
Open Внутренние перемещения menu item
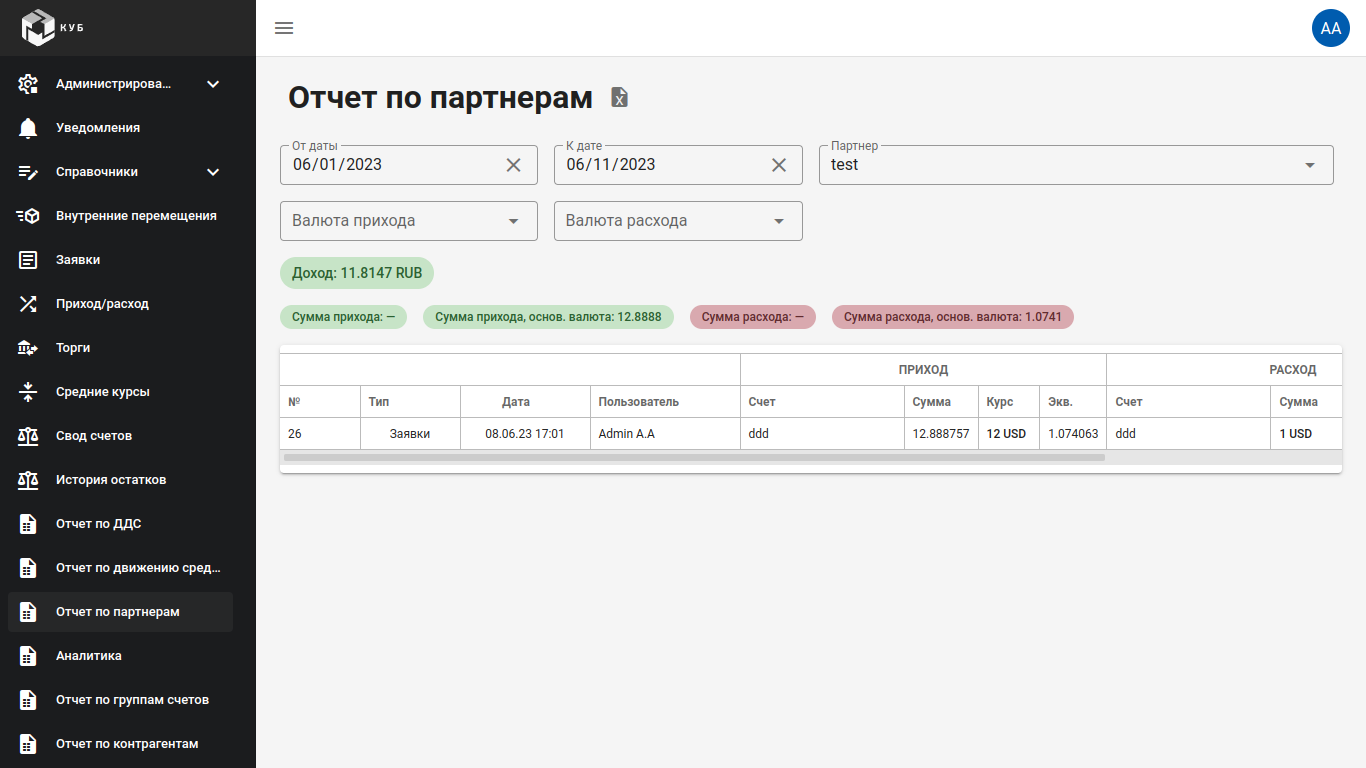[x=120, y=216]
